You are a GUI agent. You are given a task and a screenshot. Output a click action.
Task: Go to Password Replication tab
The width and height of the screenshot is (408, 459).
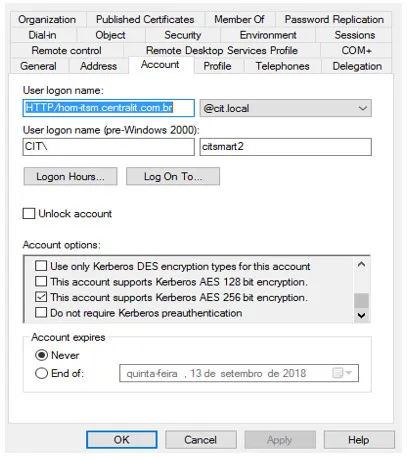334,19
